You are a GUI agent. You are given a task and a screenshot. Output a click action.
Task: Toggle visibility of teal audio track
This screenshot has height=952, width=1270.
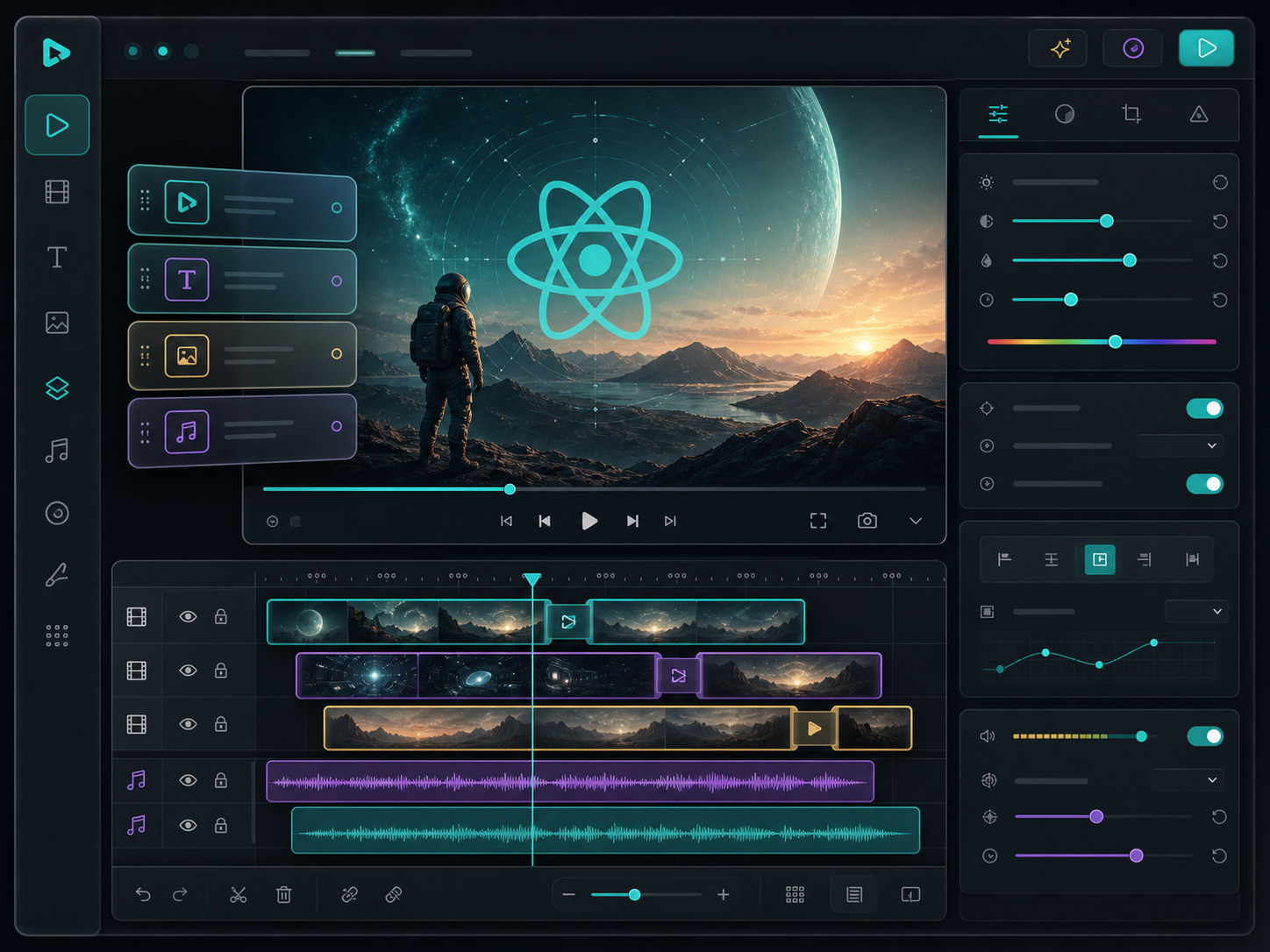(188, 825)
